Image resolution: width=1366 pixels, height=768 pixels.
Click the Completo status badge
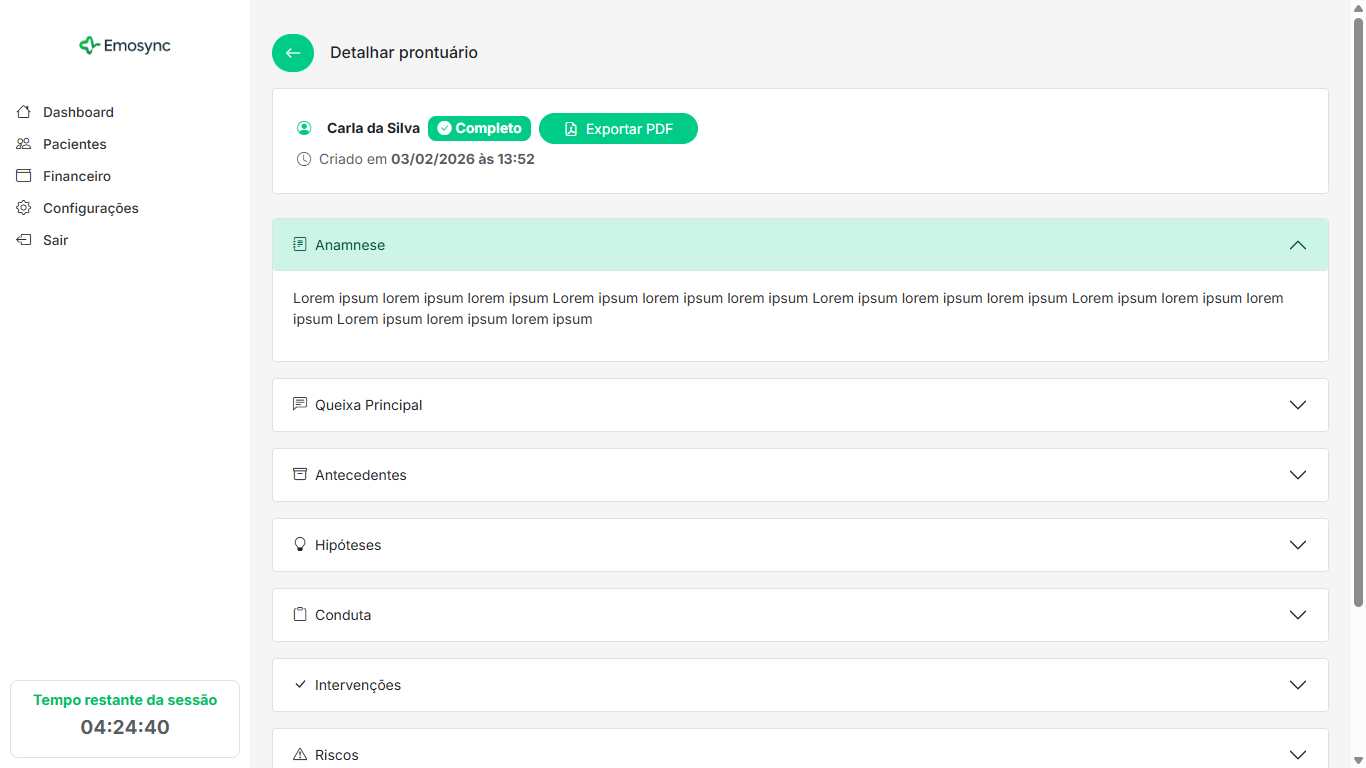click(479, 129)
